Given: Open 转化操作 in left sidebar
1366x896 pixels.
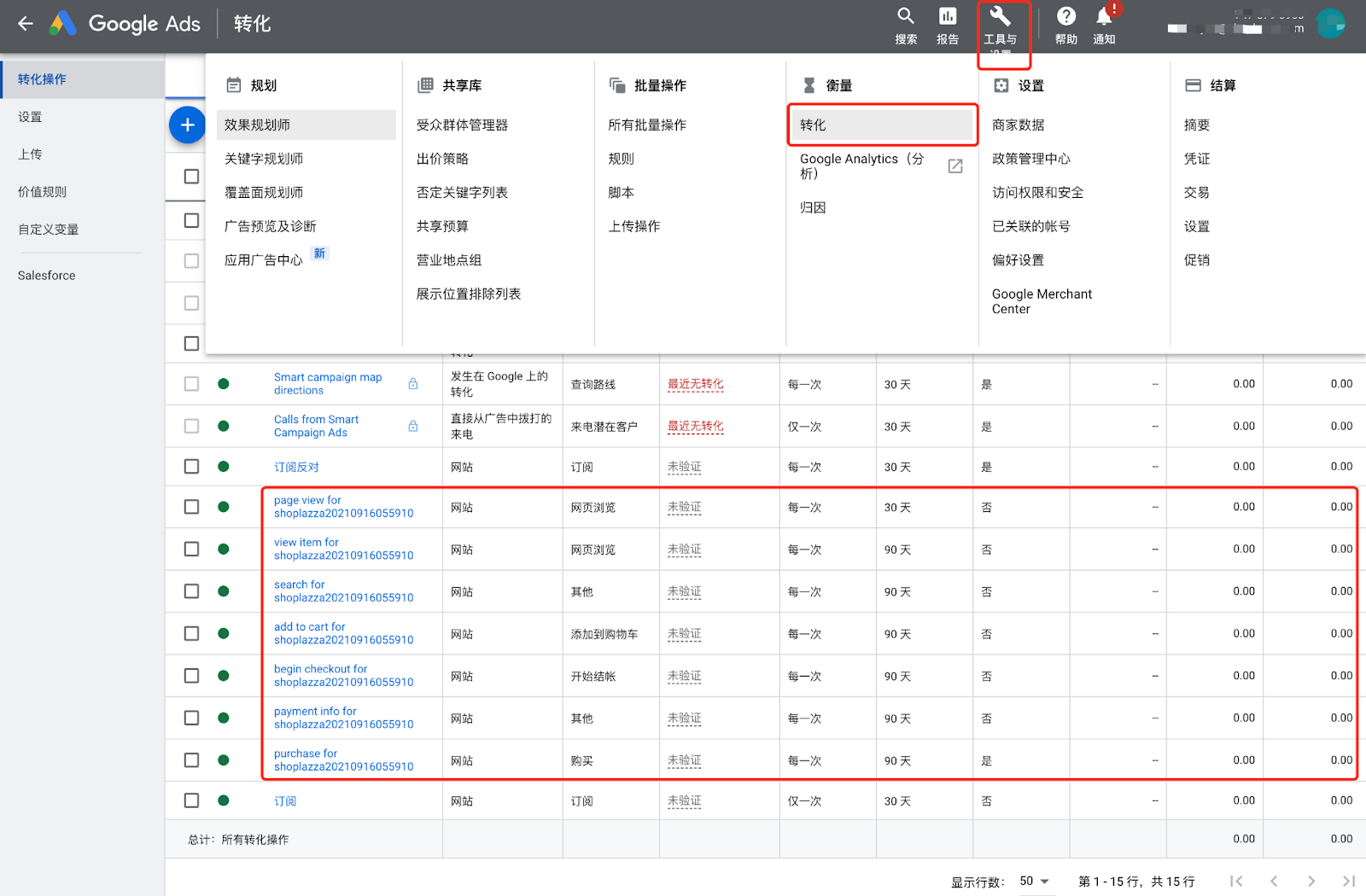Looking at the screenshot, I should click(x=82, y=79).
